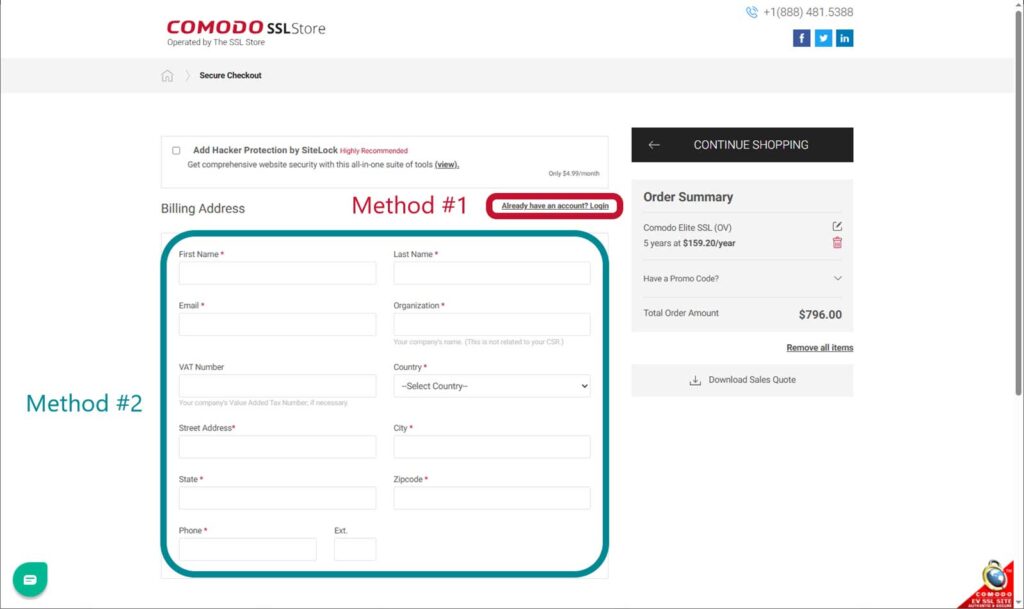Open the Twitter social icon
Viewport: 1024px width, 609px height.
[823, 38]
